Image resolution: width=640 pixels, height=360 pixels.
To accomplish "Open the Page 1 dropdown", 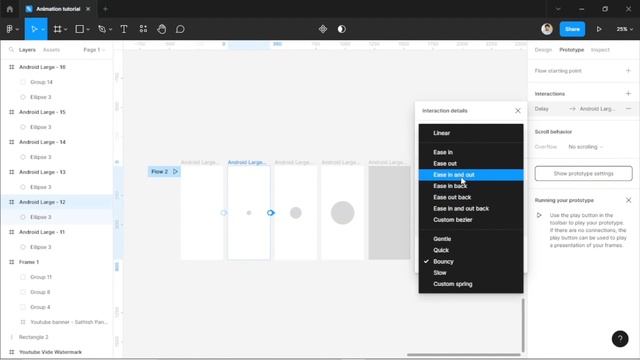I will [94, 50].
